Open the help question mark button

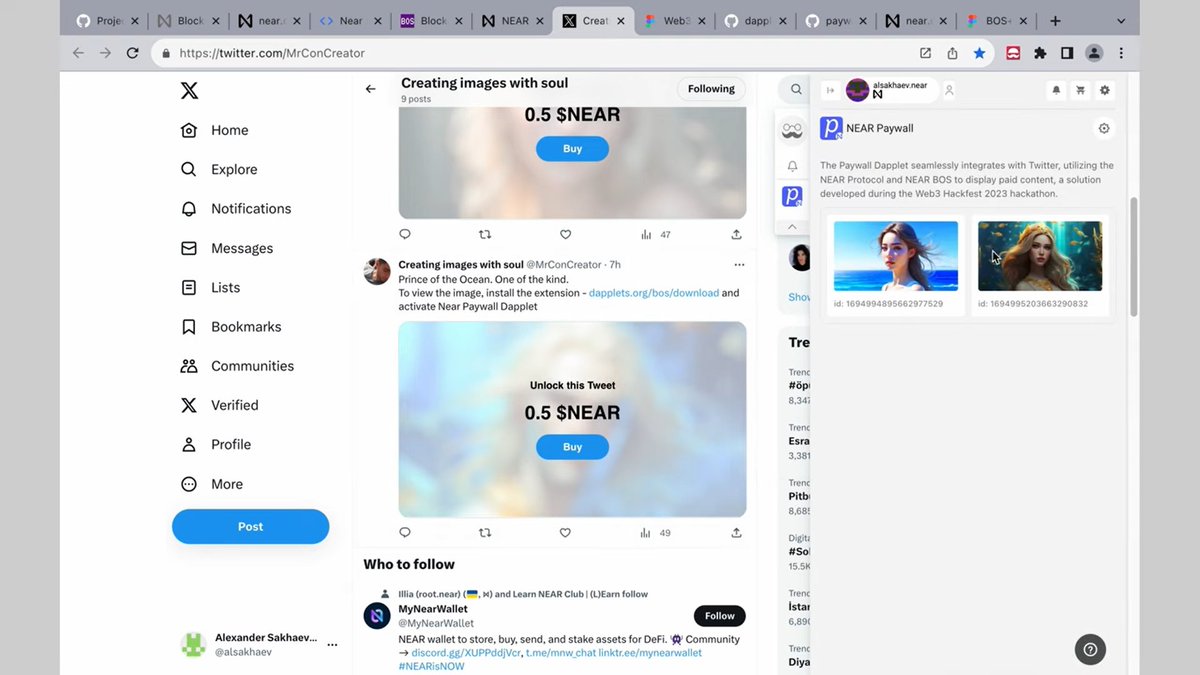[x=1090, y=649]
